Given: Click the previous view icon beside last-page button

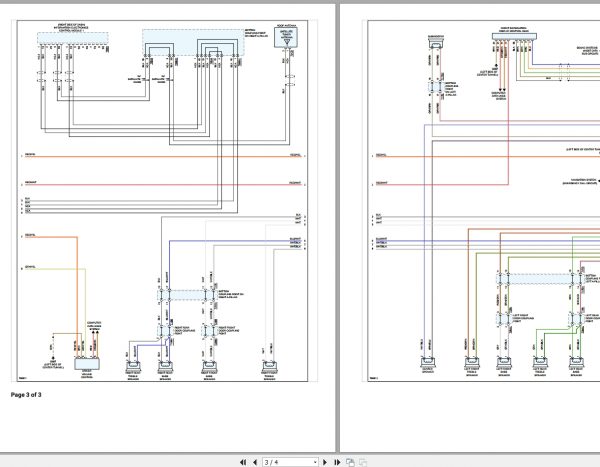Looking at the screenshot, I should 350,462.
